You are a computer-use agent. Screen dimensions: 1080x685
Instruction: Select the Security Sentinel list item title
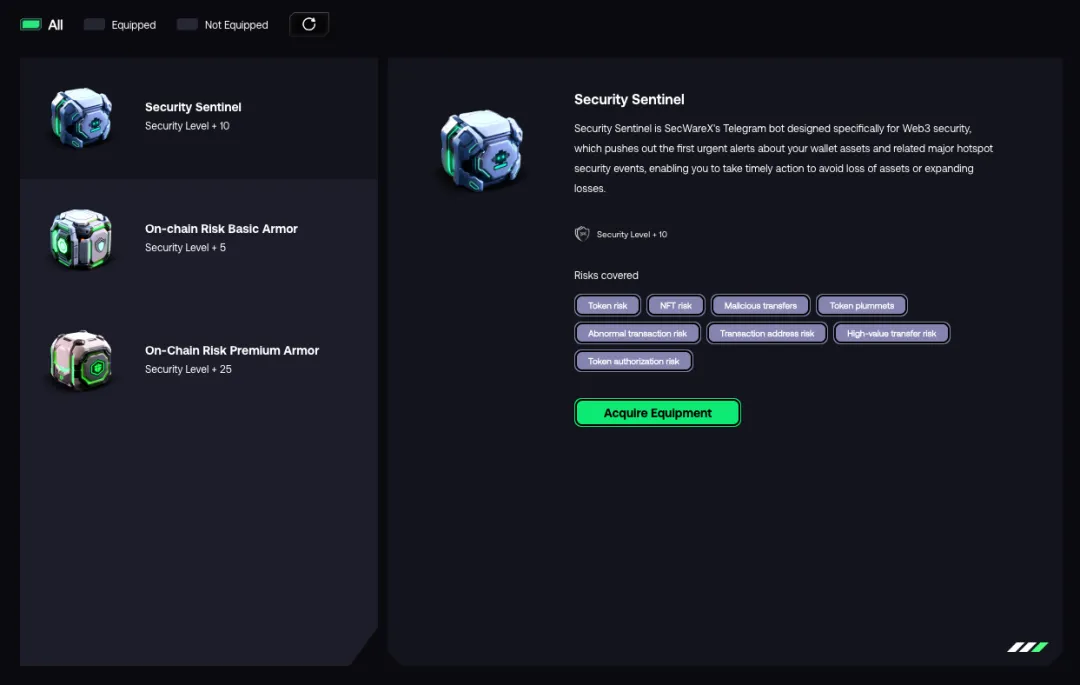click(193, 107)
